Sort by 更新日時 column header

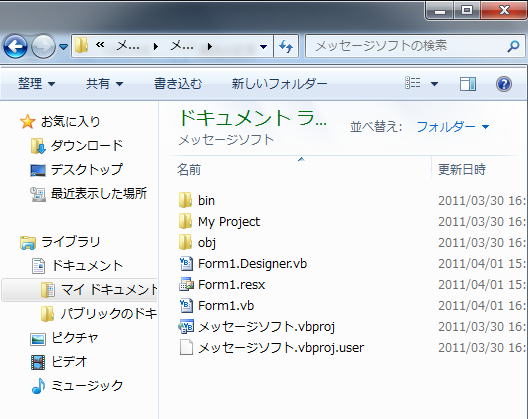[x=462, y=169]
